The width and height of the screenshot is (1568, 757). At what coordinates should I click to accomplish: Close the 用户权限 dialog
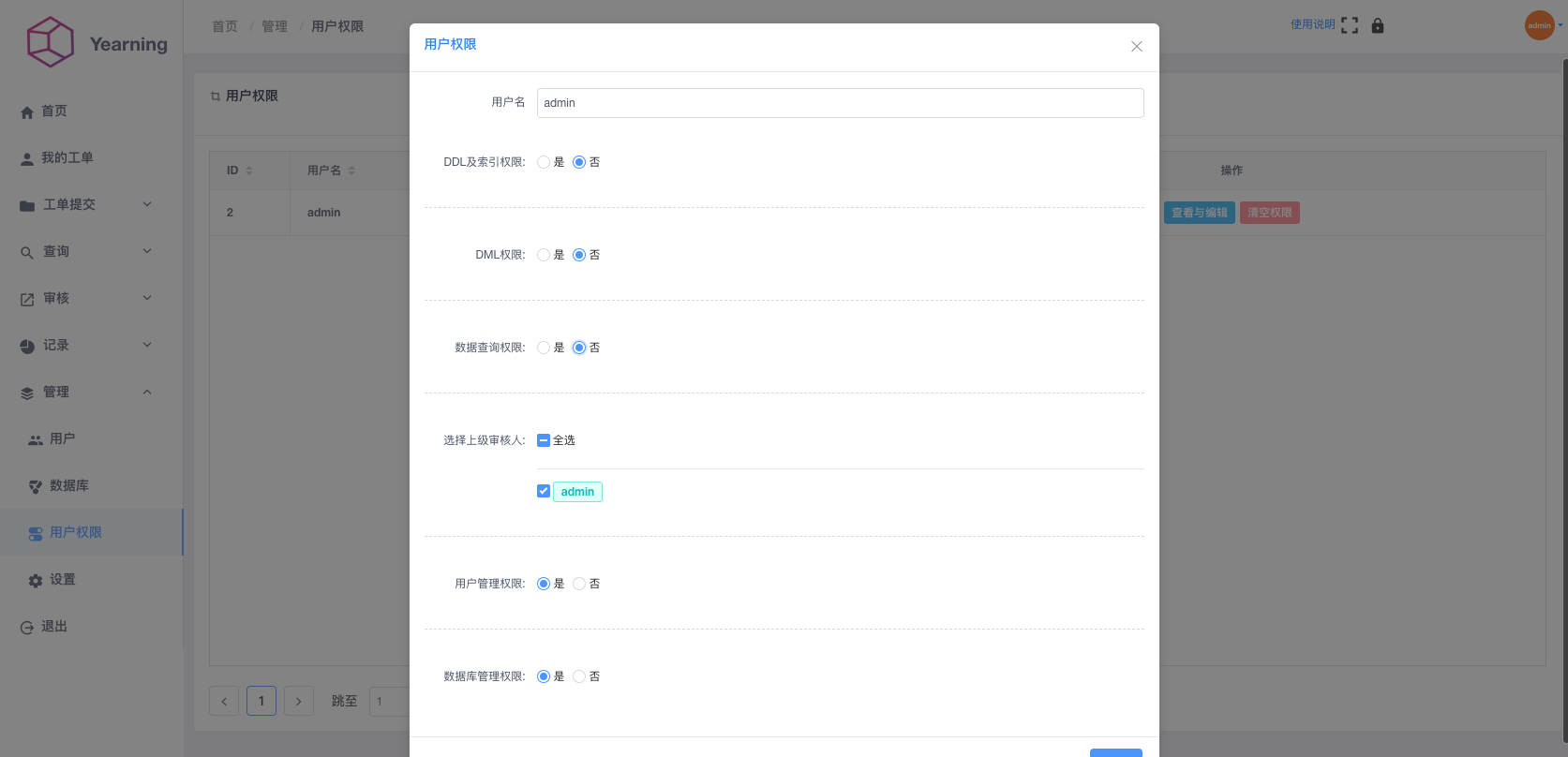pos(1137,46)
